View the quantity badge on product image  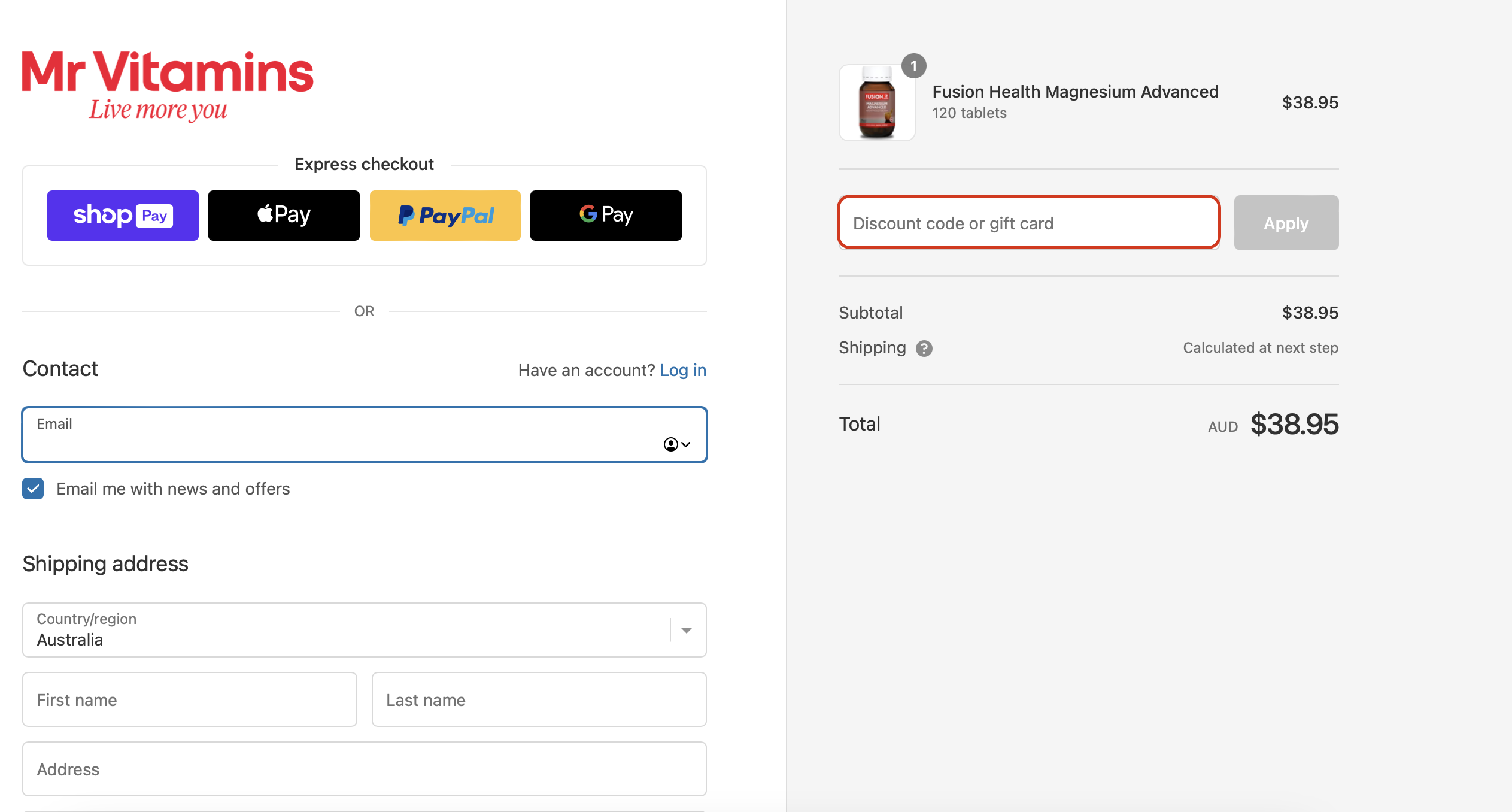coord(913,67)
